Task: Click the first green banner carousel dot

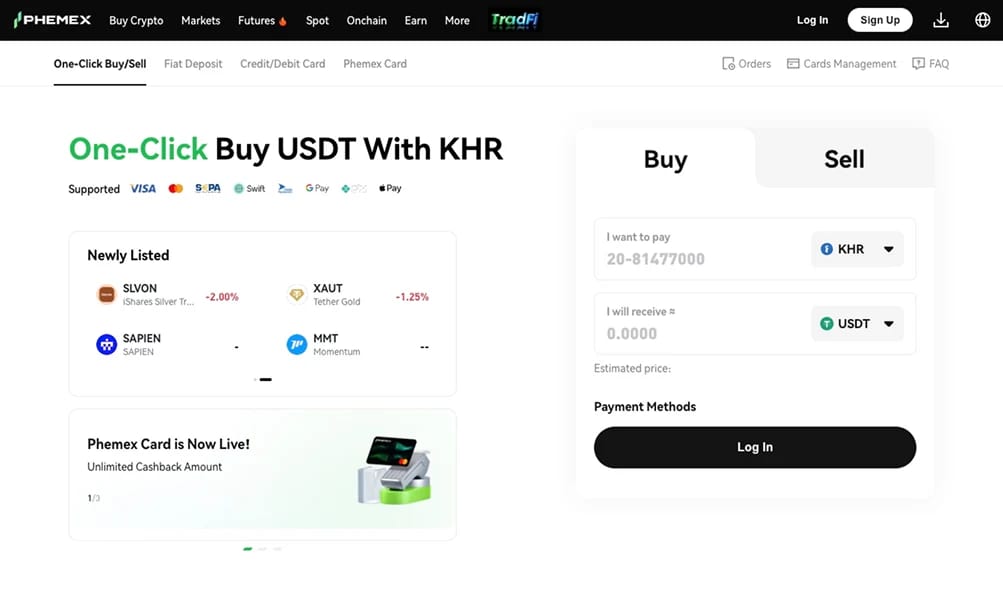Action: click(248, 549)
